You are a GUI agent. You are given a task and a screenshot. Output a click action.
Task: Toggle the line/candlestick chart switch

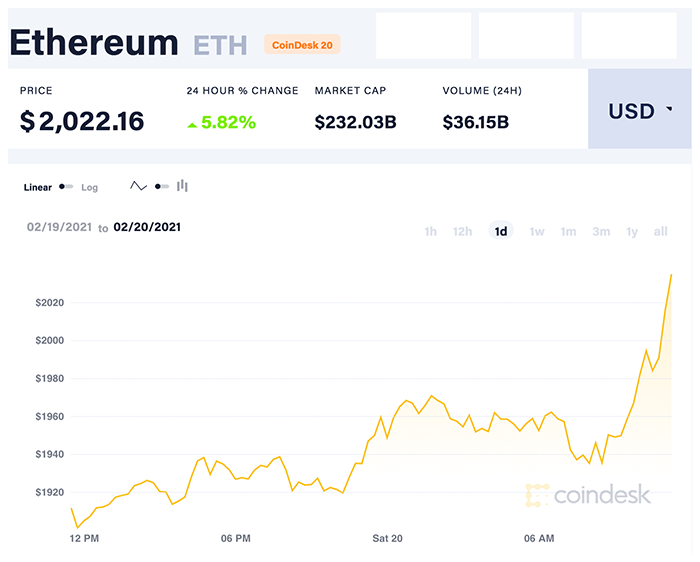tap(161, 186)
